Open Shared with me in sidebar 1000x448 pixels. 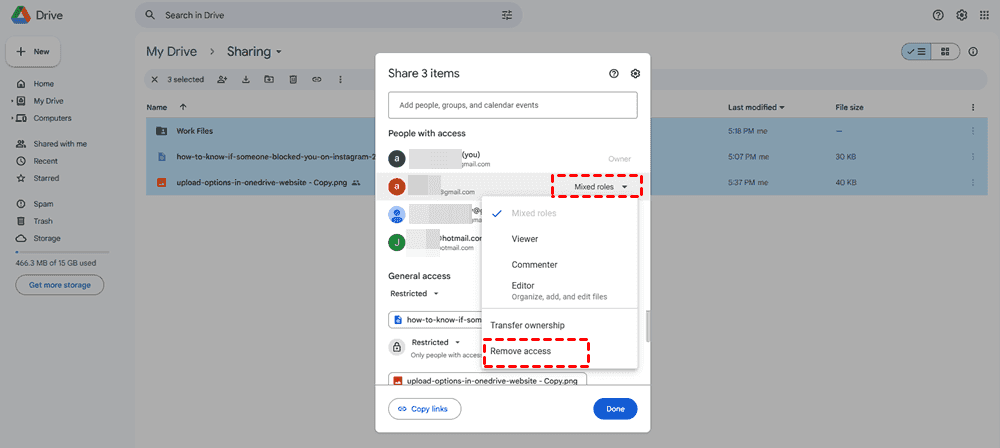[60, 144]
